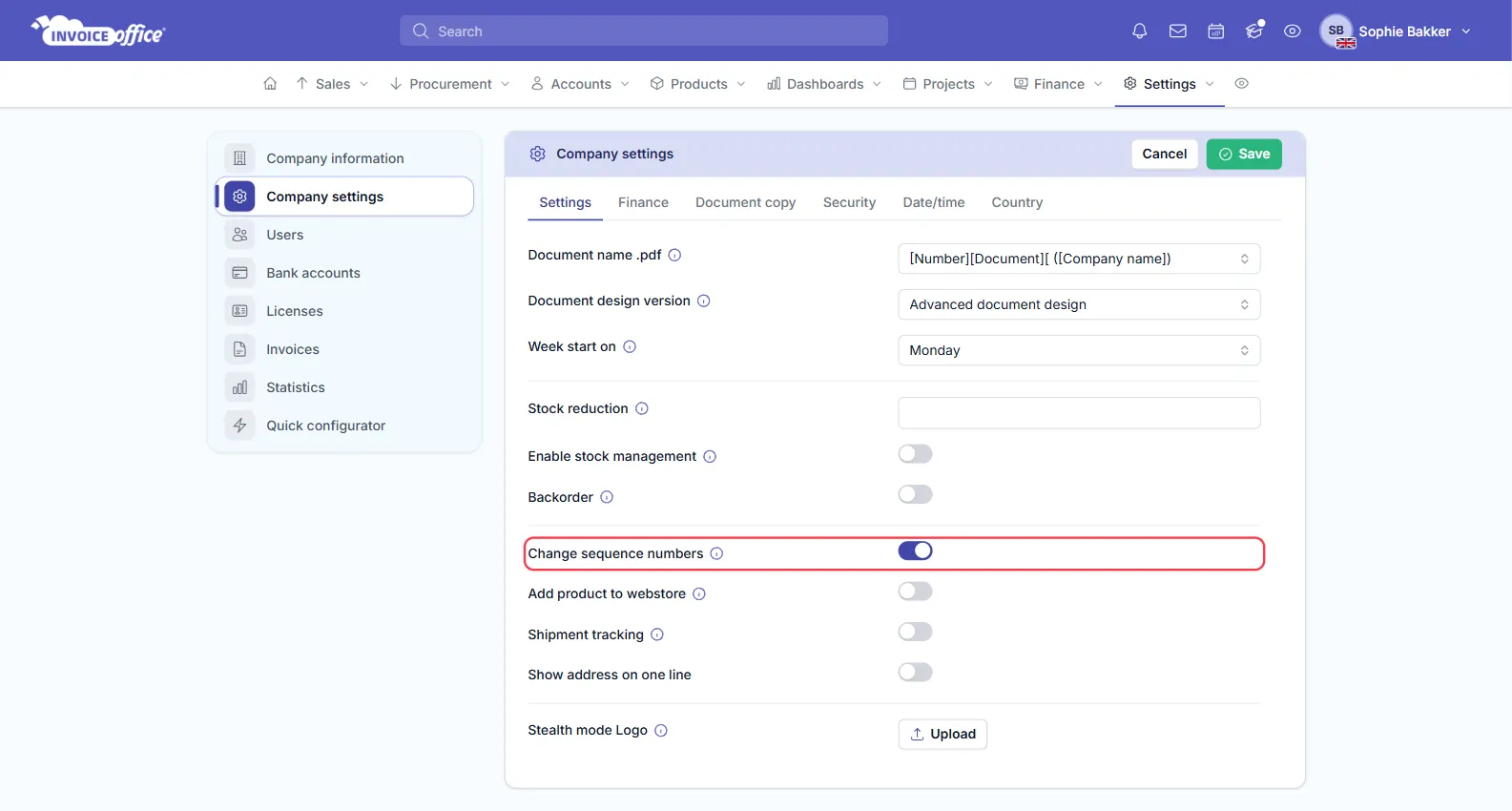Switch to the Document copy tab

[x=745, y=202]
